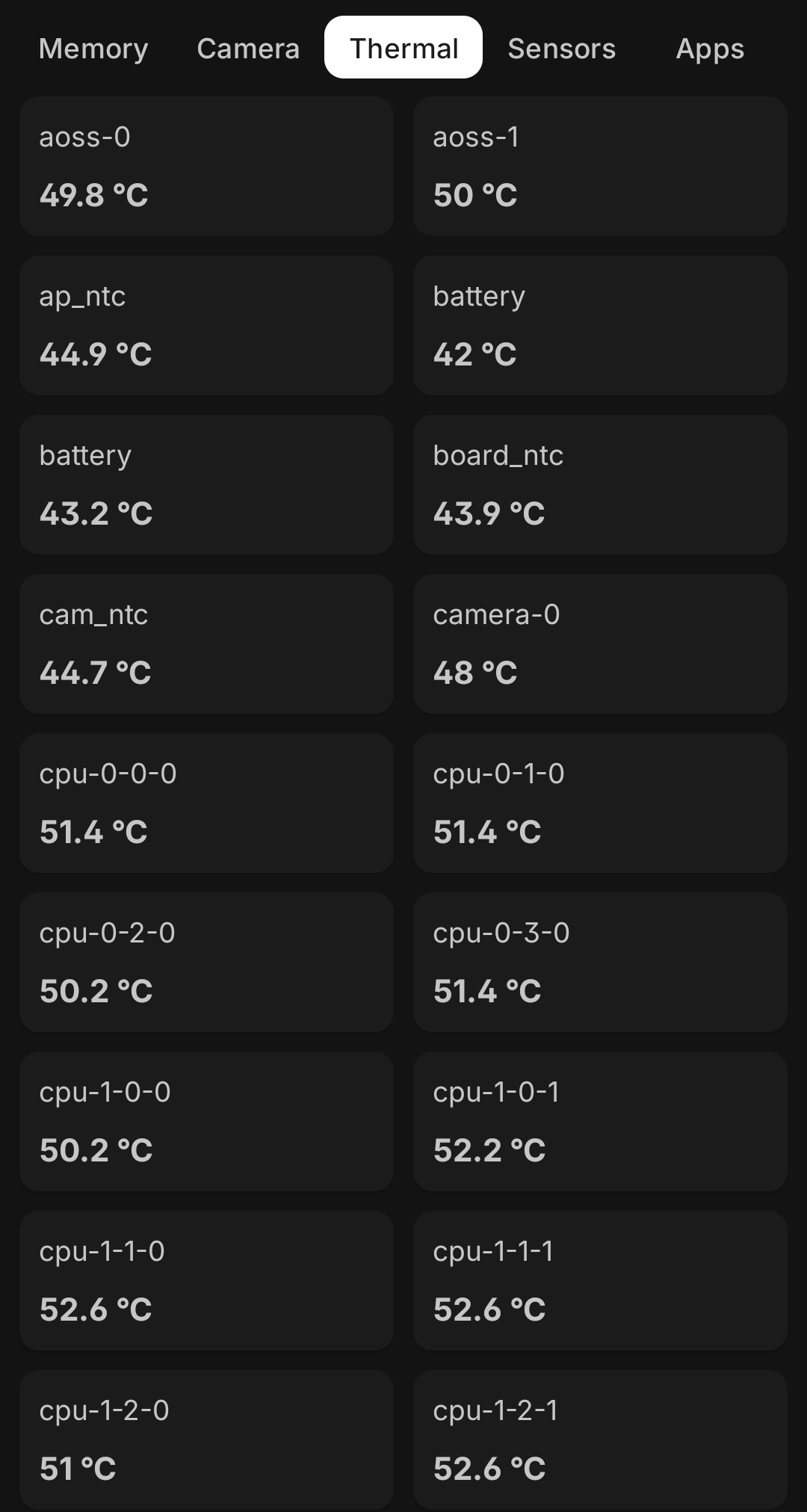This screenshot has width=807, height=1512.
Task: Switch to the Memory tab
Action: pyautogui.click(x=93, y=49)
